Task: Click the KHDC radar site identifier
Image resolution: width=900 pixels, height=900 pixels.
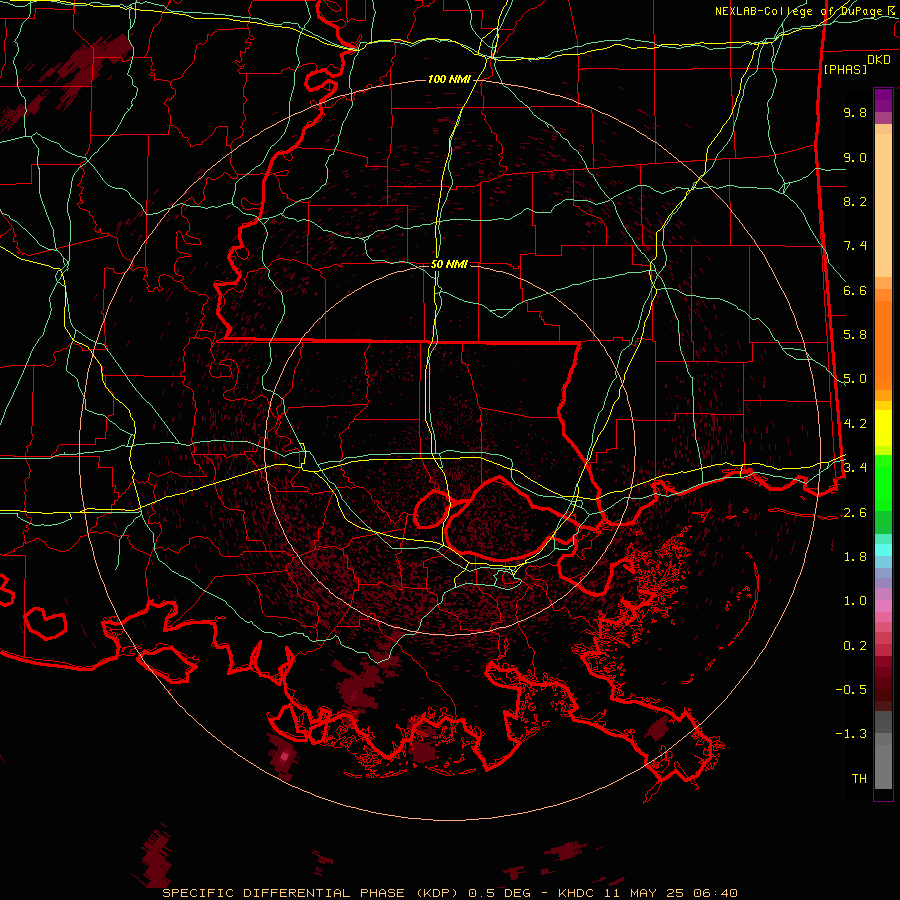Action: click(x=577, y=893)
